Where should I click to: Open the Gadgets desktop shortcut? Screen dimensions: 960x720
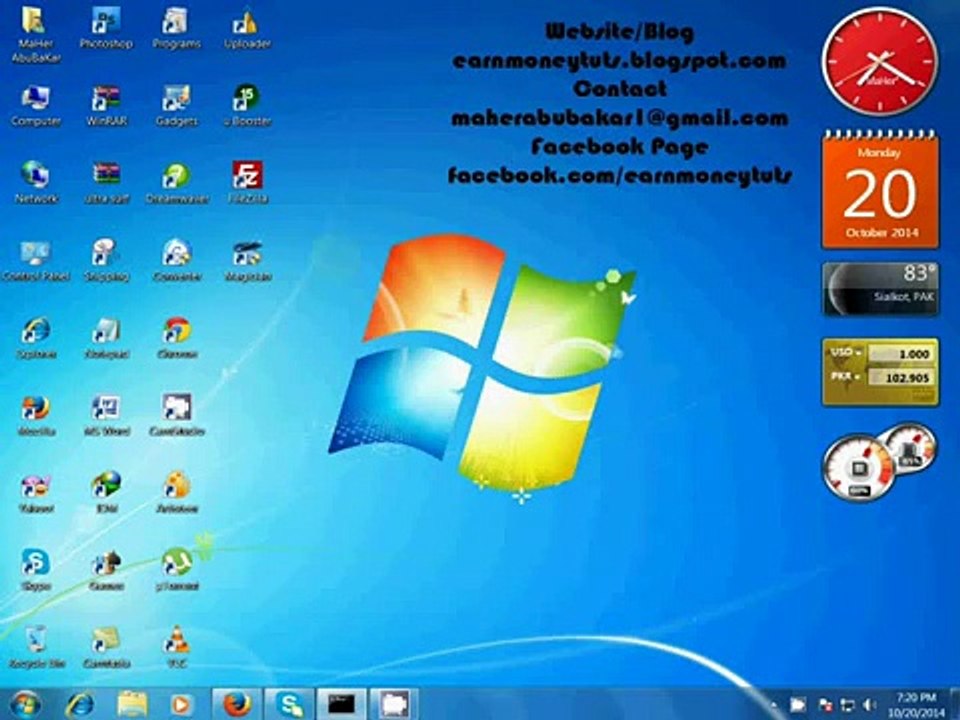pos(176,106)
